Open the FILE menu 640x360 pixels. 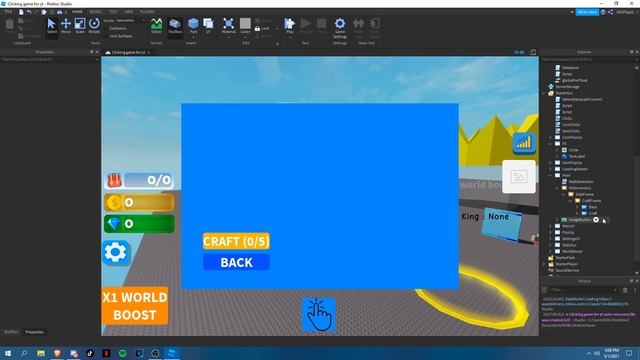tap(8, 12)
